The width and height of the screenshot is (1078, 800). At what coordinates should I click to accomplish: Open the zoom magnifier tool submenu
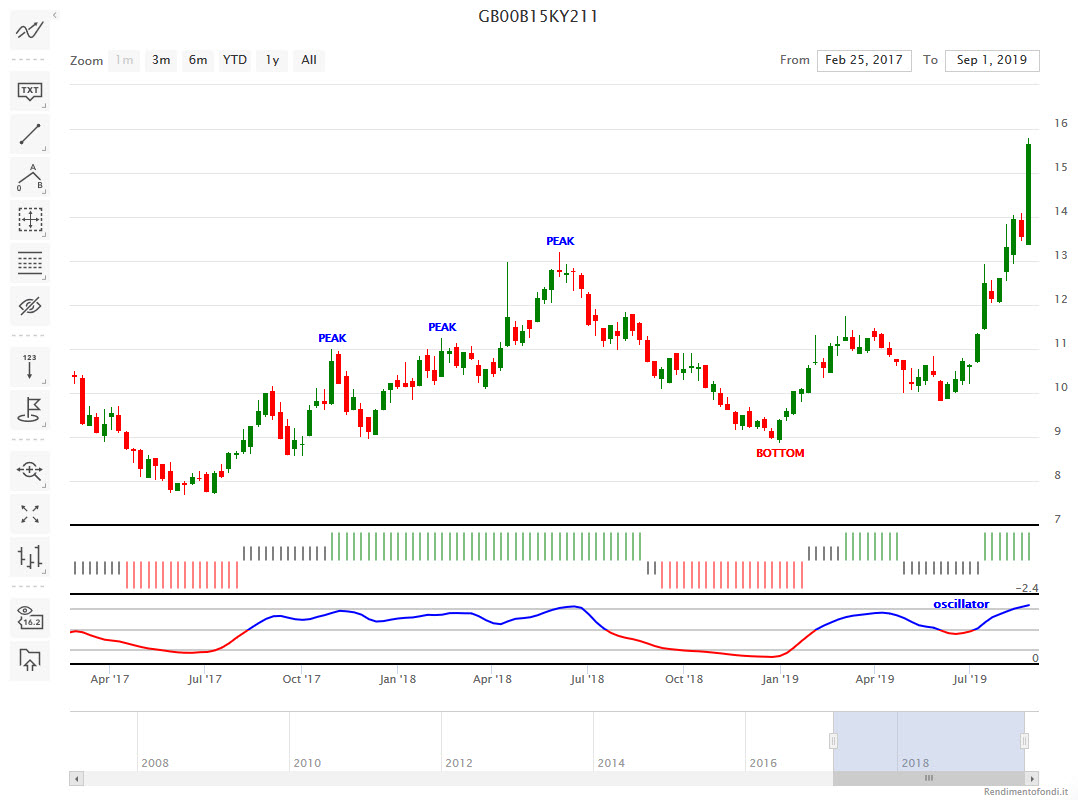tap(30, 469)
